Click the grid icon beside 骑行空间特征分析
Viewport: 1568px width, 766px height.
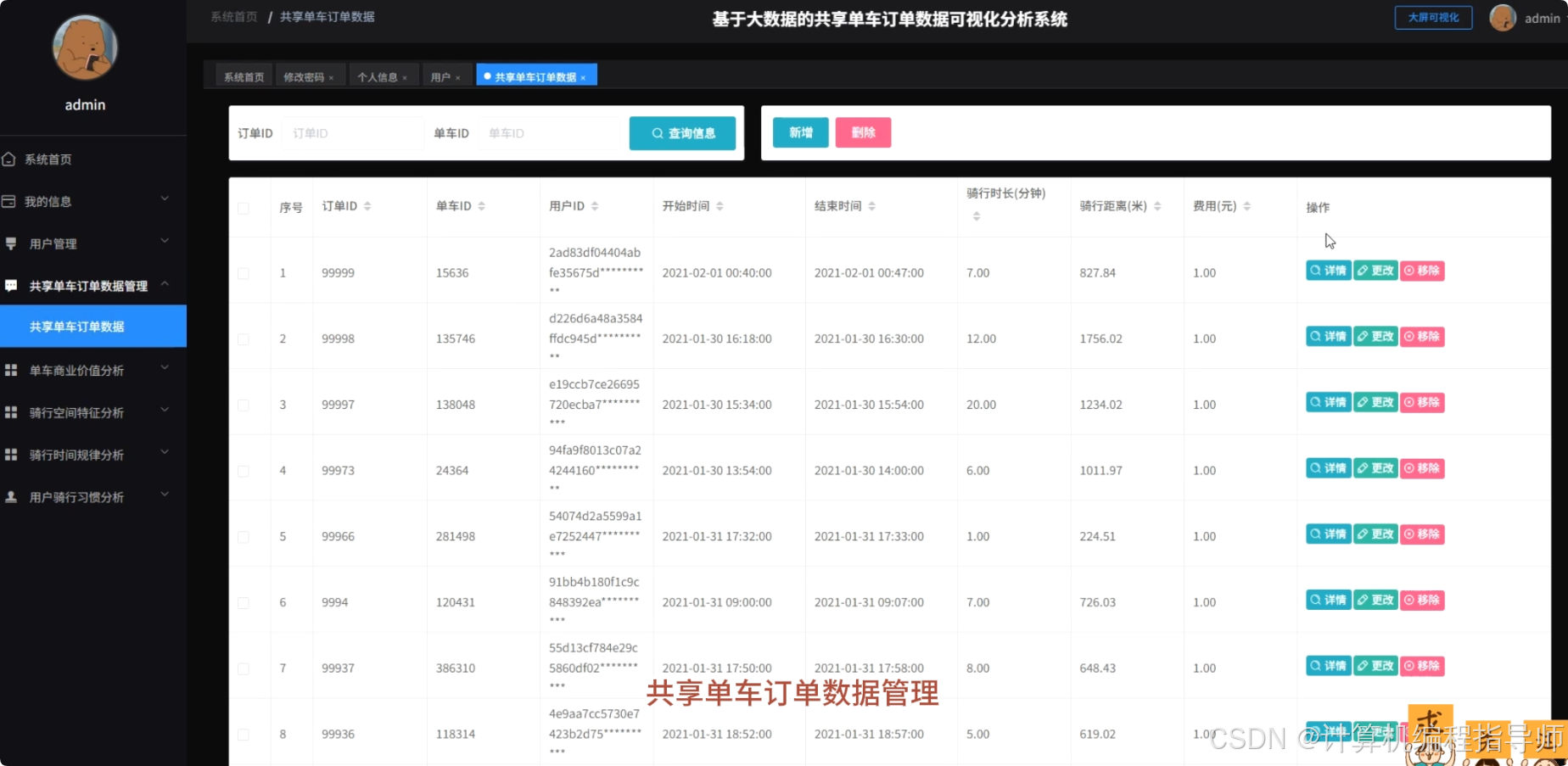[11, 413]
